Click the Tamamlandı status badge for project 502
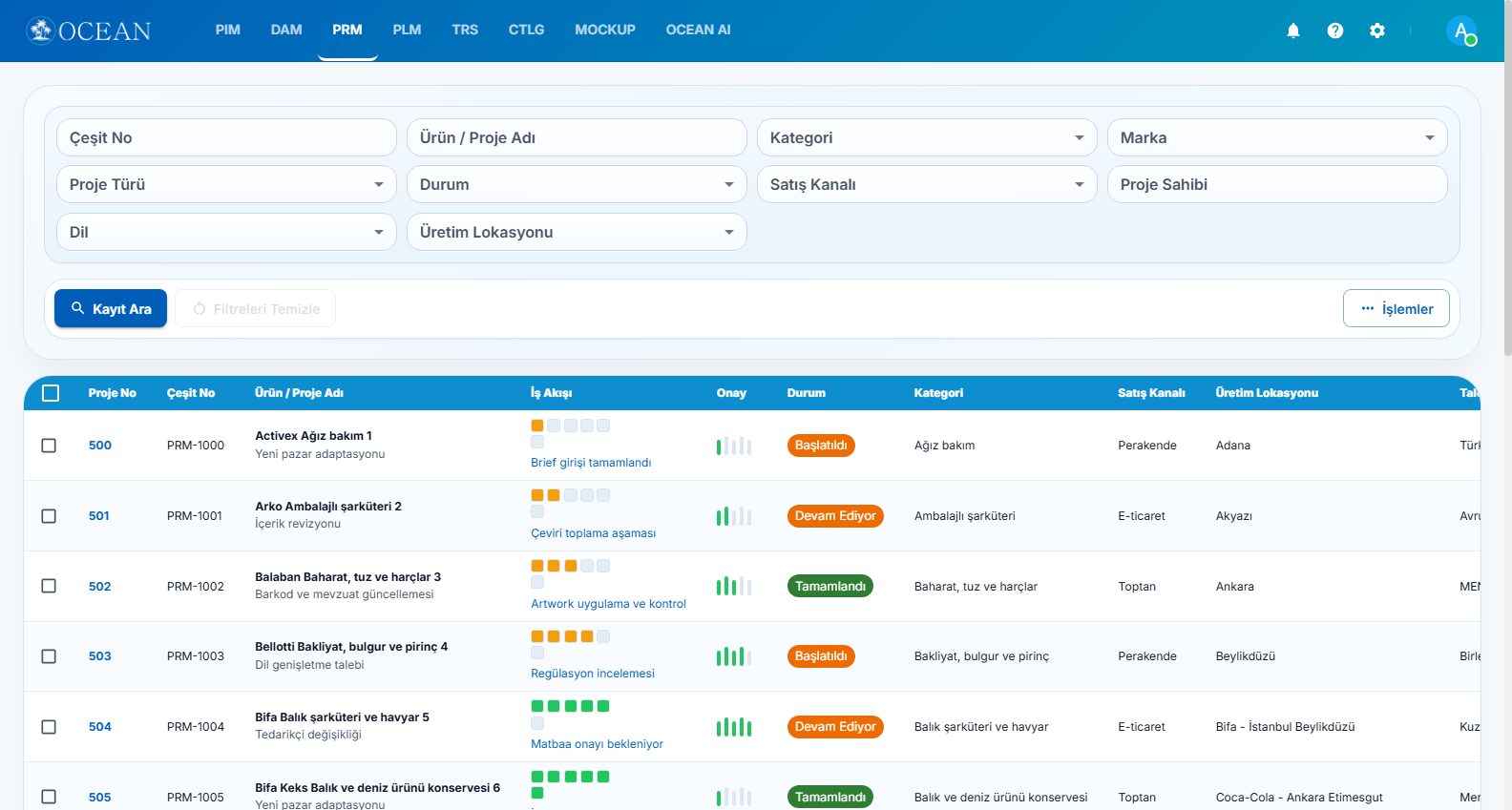 (x=830, y=586)
